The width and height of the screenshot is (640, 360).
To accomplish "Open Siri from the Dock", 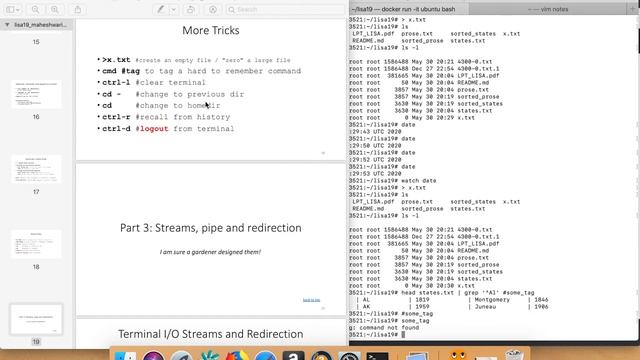I will (153, 356).
